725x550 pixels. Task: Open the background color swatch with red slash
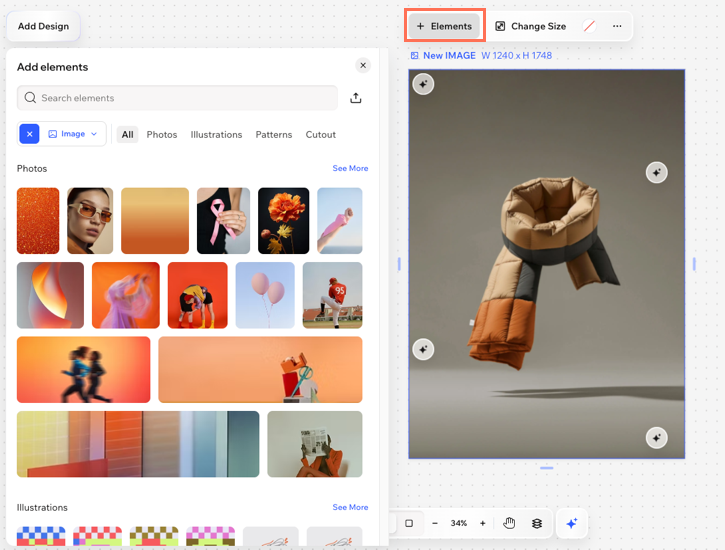(589, 26)
